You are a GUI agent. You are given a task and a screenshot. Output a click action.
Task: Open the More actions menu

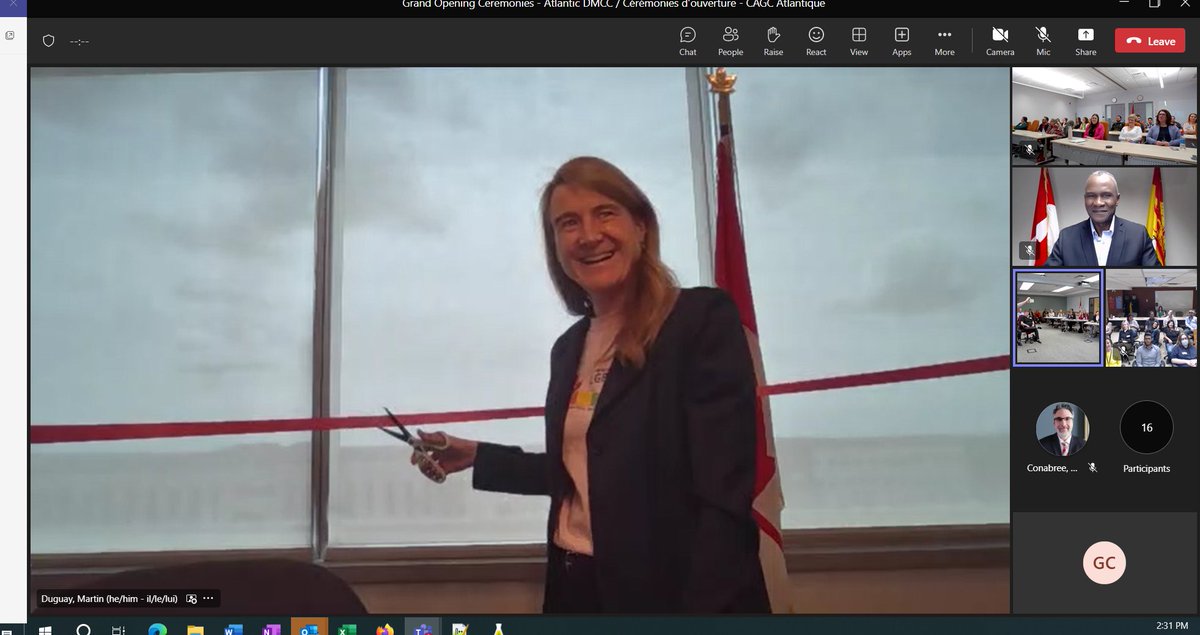point(944,41)
